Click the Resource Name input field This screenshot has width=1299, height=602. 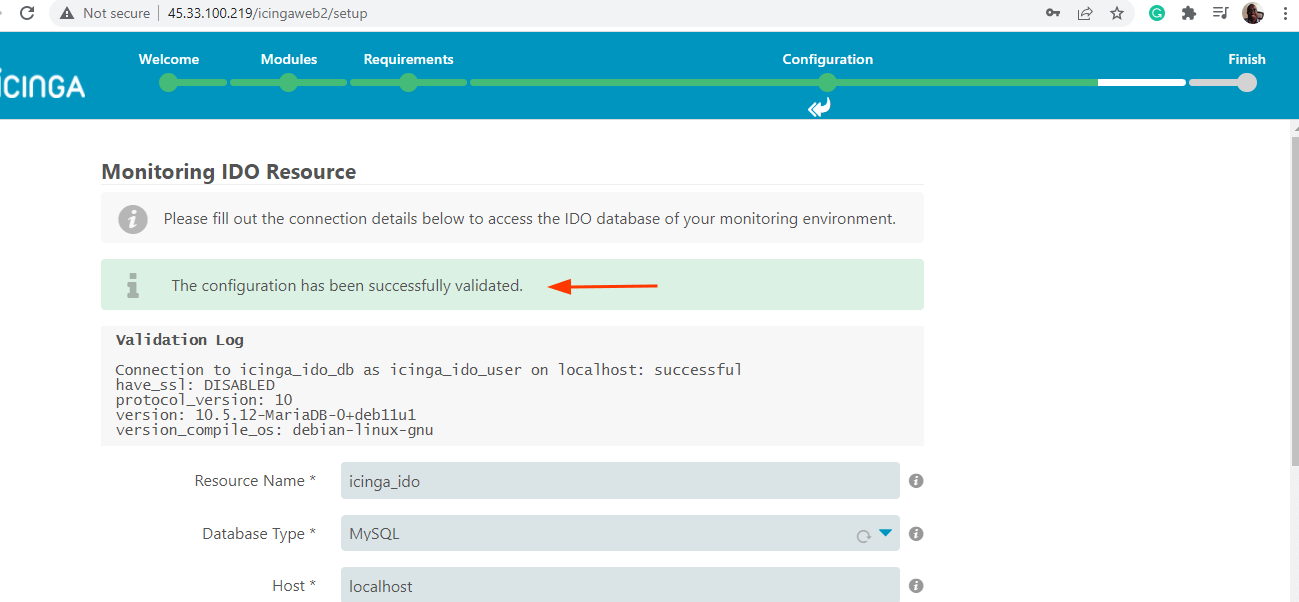tap(619, 481)
